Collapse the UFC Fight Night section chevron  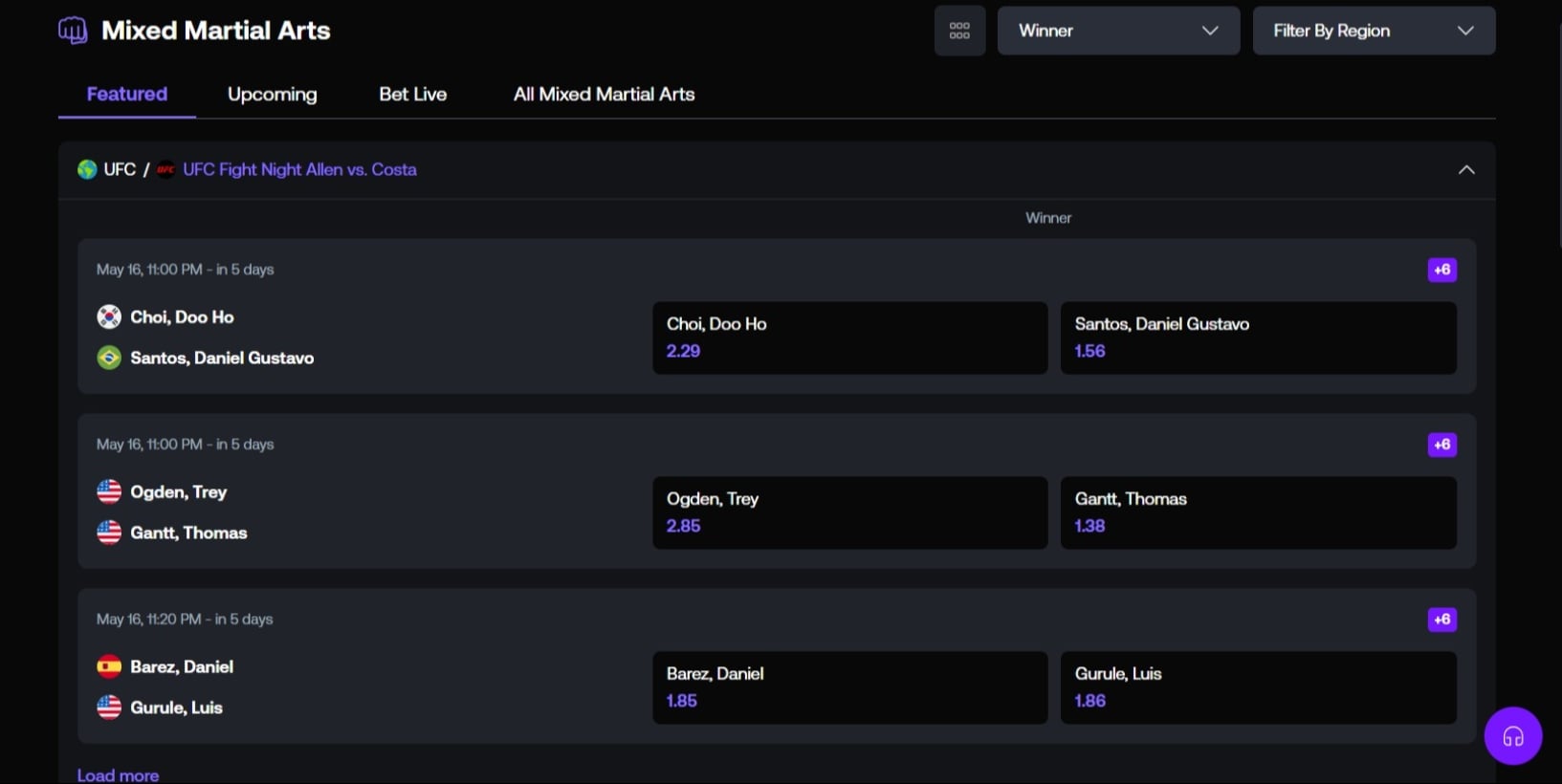1466,169
